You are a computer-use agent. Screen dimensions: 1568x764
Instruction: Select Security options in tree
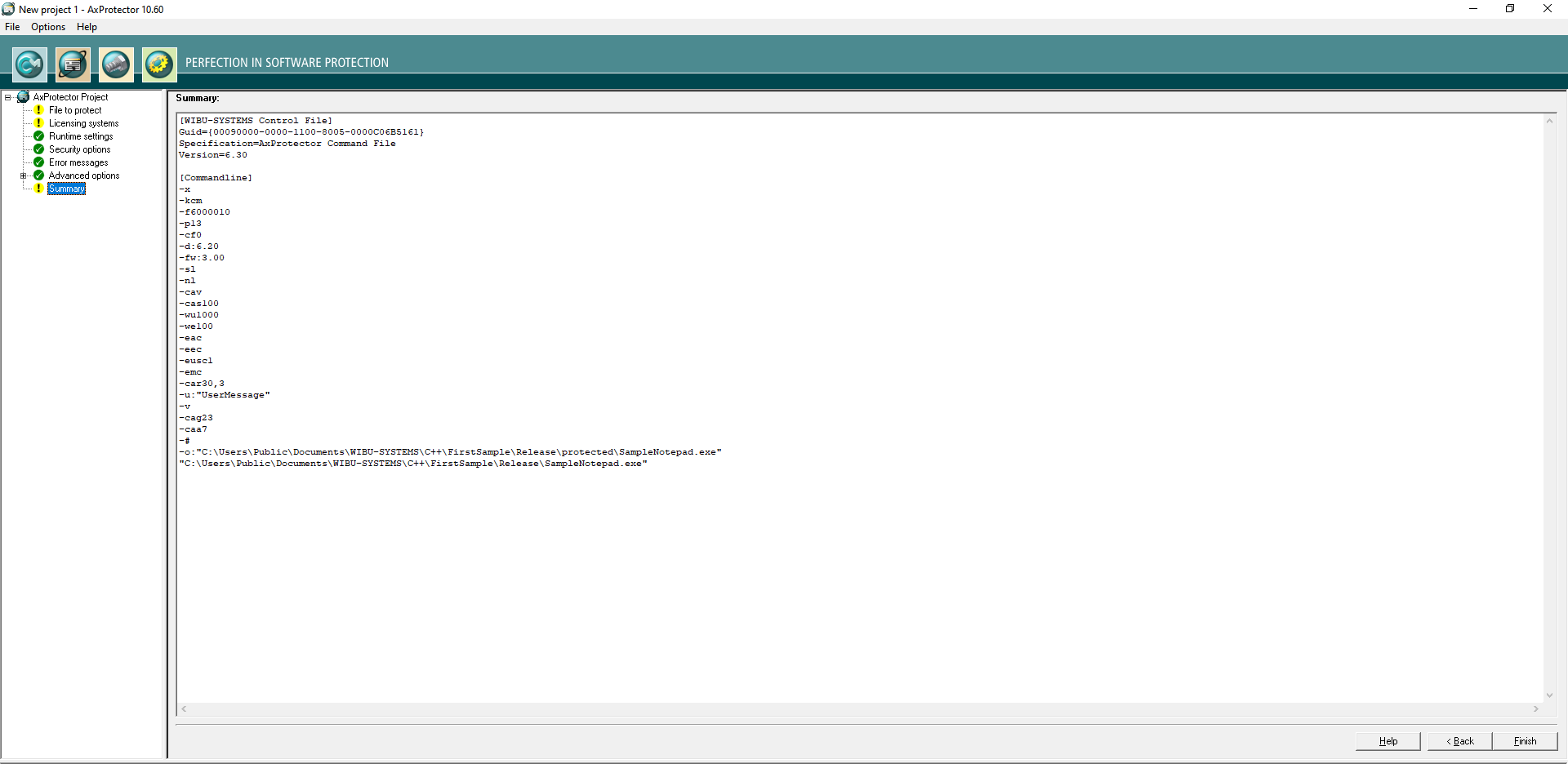click(79, 149)
